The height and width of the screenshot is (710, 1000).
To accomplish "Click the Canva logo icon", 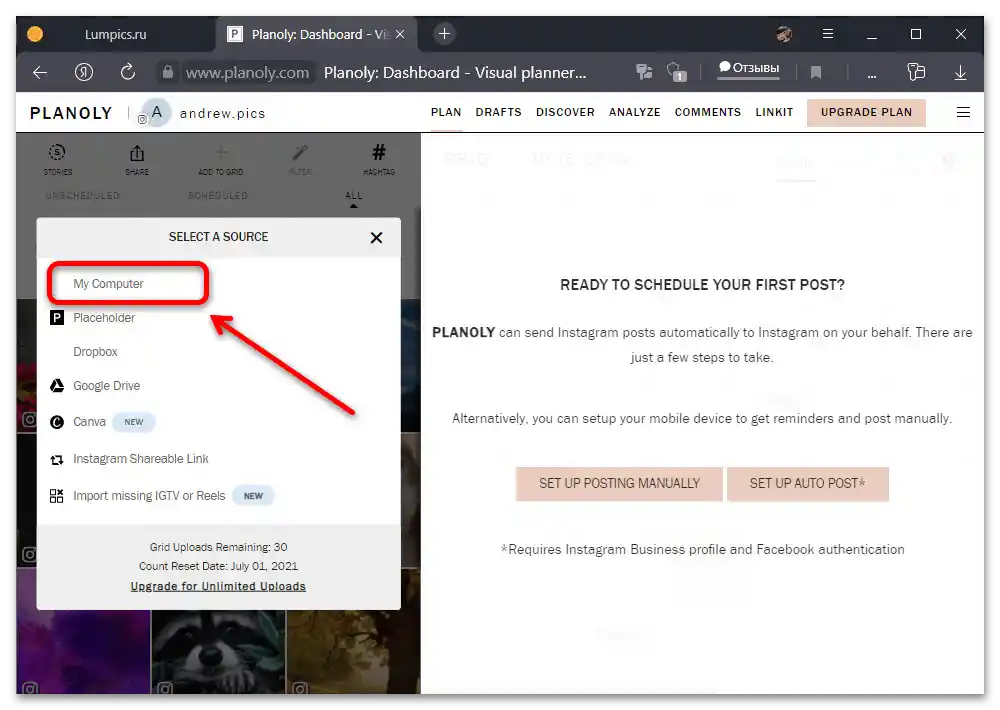I will click(x=57, y=422).
